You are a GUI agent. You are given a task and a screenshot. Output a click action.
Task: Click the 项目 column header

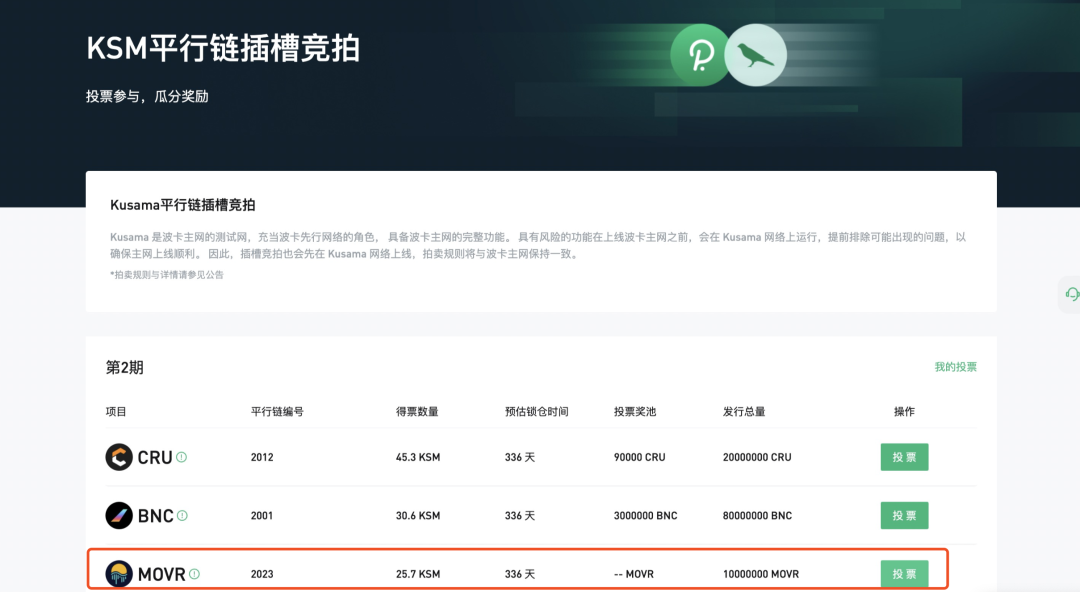tap(116, 411)
